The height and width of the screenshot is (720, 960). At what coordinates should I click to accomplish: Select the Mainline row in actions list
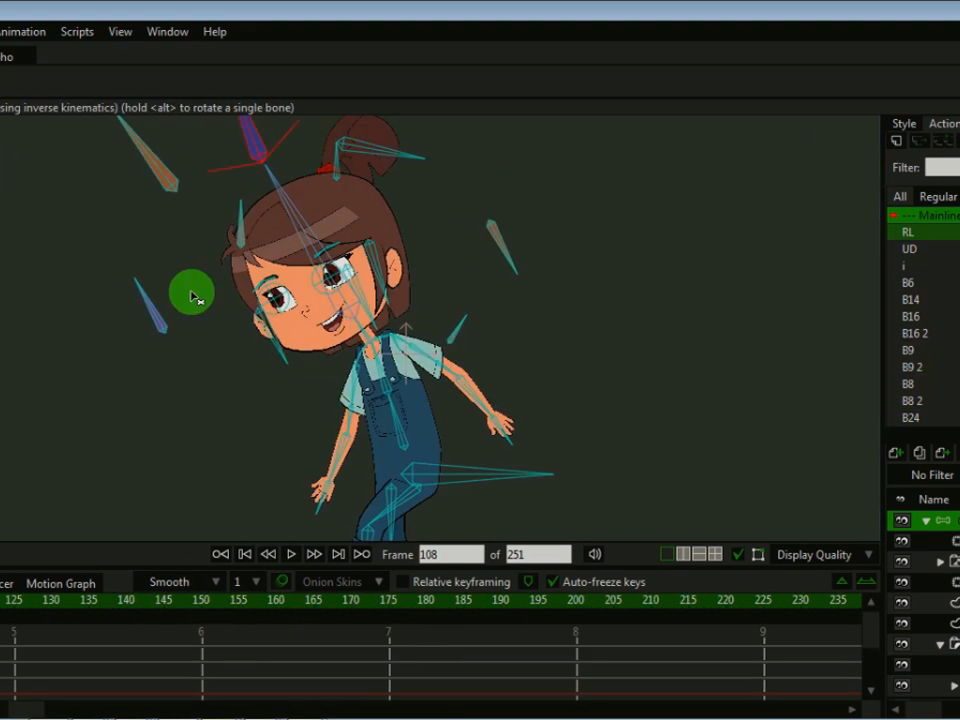point(923,216)
